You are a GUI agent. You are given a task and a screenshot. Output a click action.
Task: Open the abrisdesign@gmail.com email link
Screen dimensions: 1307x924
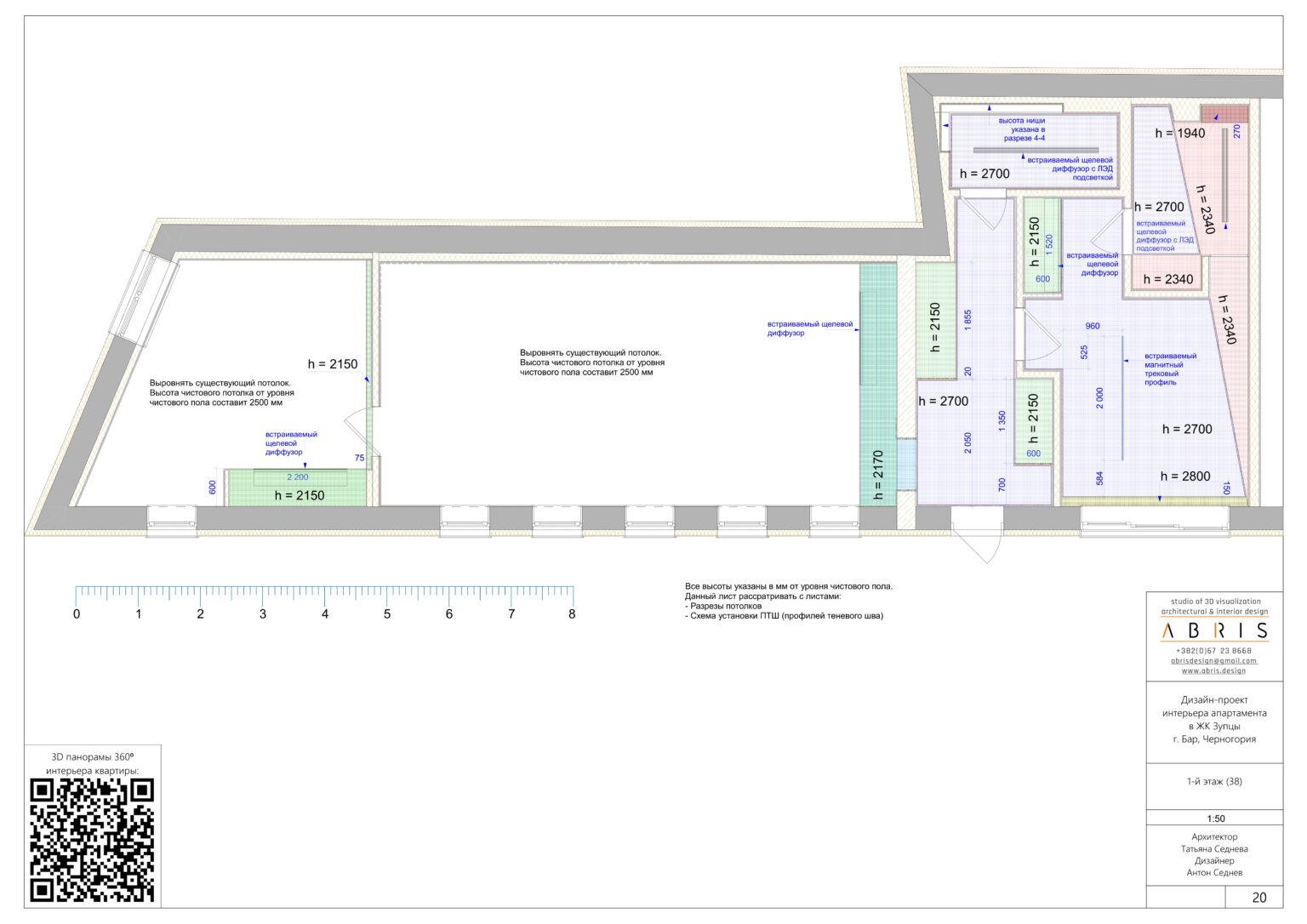click(1214, 661)
